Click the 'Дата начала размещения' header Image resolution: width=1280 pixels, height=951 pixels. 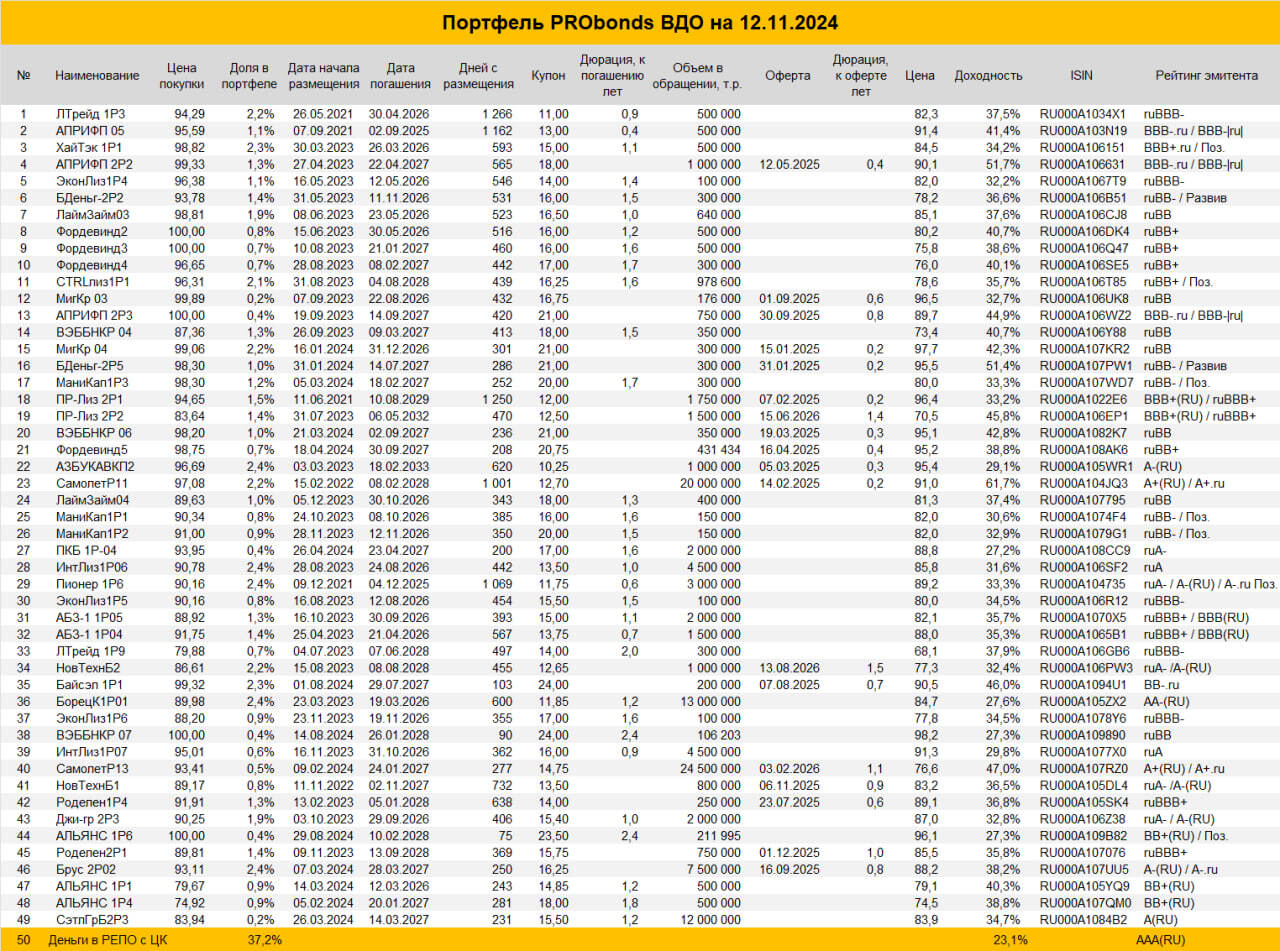324,76
